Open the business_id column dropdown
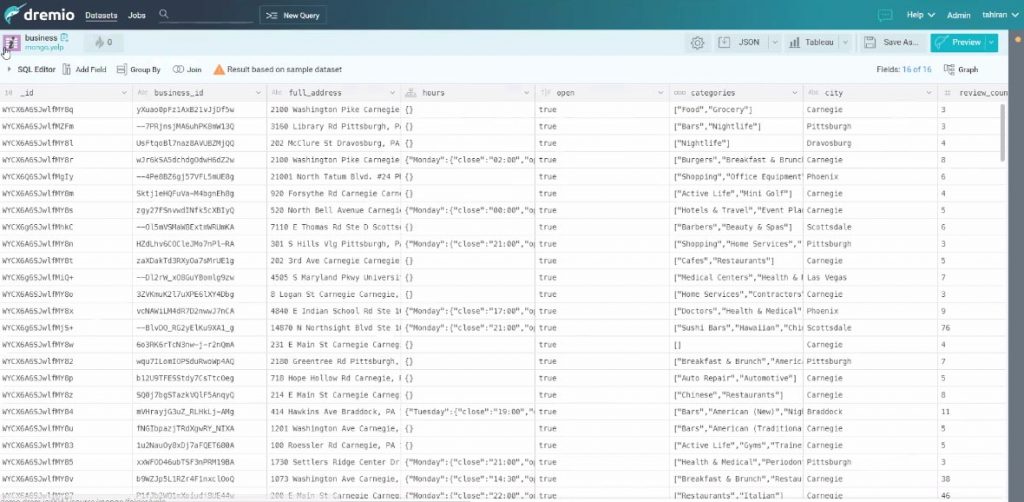 (x=259, y=93)
